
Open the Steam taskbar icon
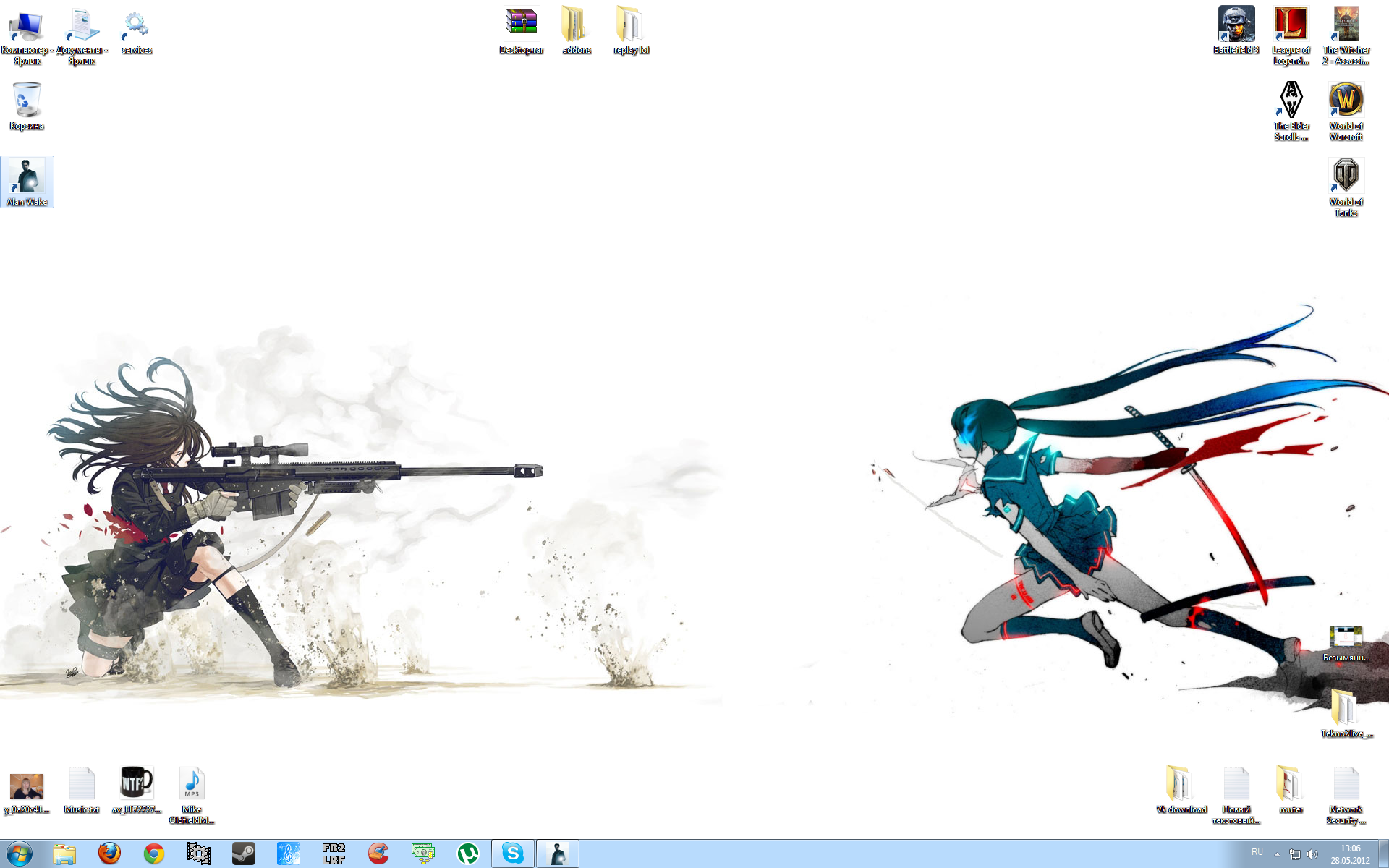pos(243,854)
